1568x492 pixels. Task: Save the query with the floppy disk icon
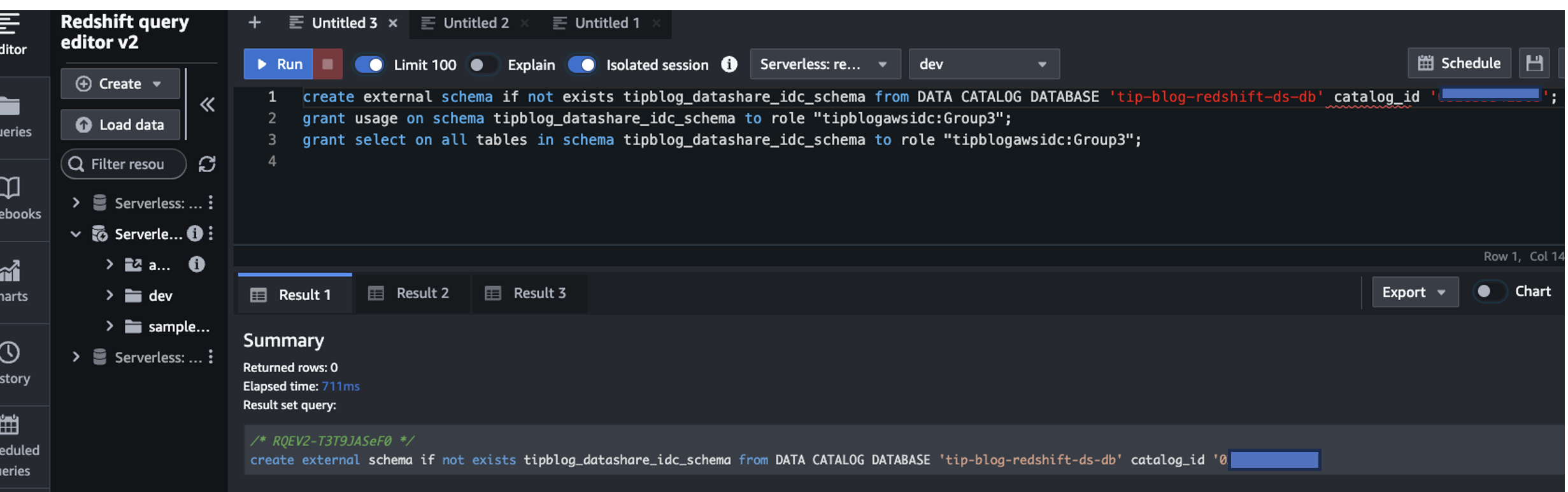pyautogui.click(x=1534, y=63)
